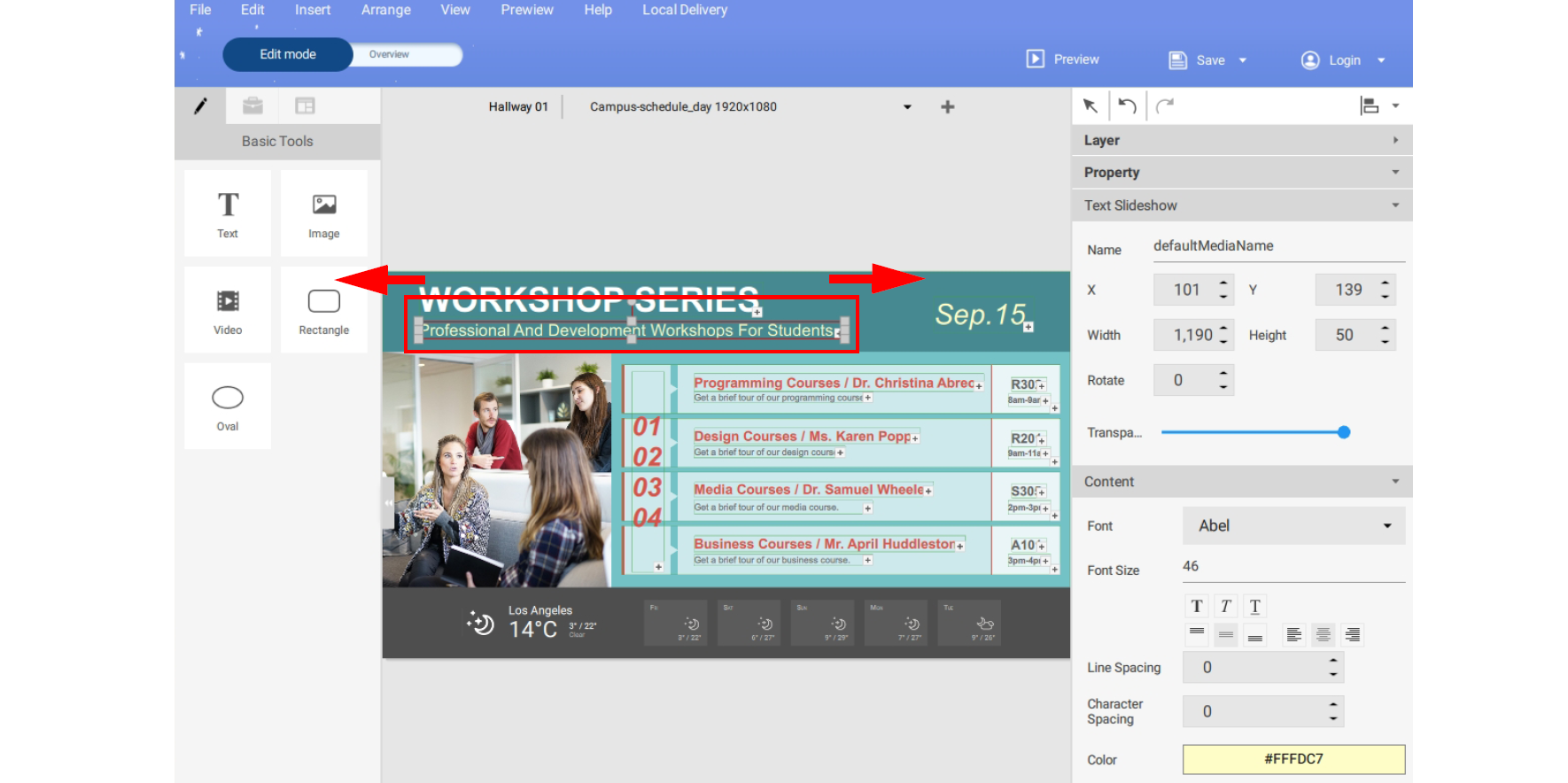Viewport: 1568px width, 783px height.
Task: Toggle underline text formatting
Action: (x=1254, y=606)
